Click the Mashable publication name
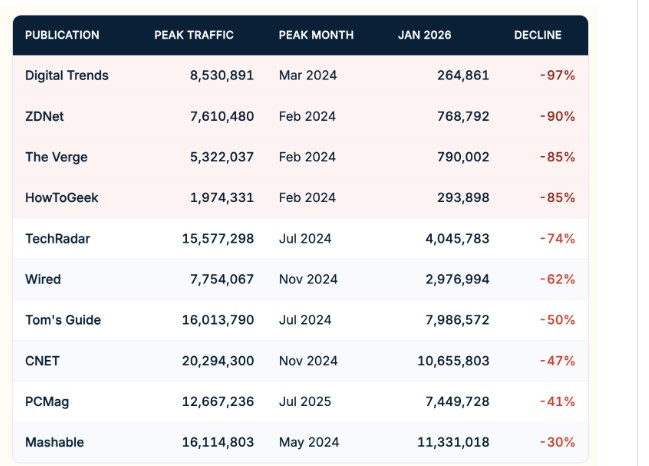The width and height of the screenshot is (649, 466). point(54,442)
